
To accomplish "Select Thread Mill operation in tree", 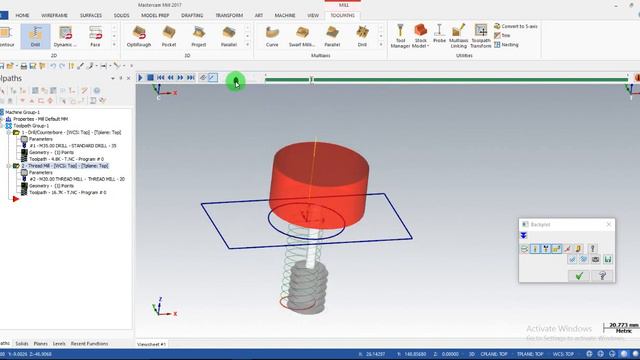I will tap(65, 166).
